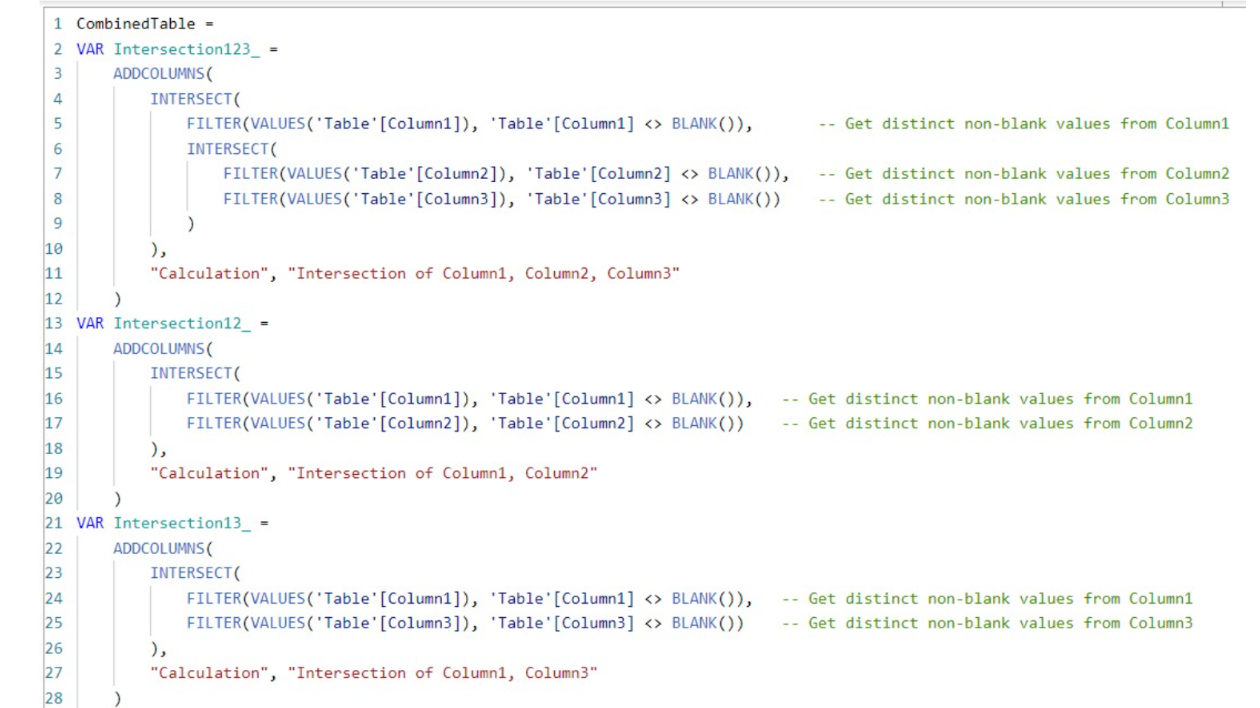Image resolution: width=1260 pixels, height=708 pixels.
Task: Click the nested INTERSECT on line 6
Action: point(227,148)
